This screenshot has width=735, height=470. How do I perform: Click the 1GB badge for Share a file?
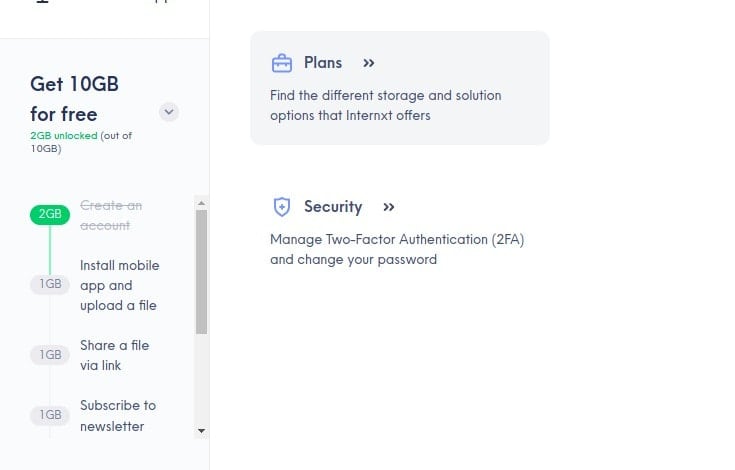(50, 355)
